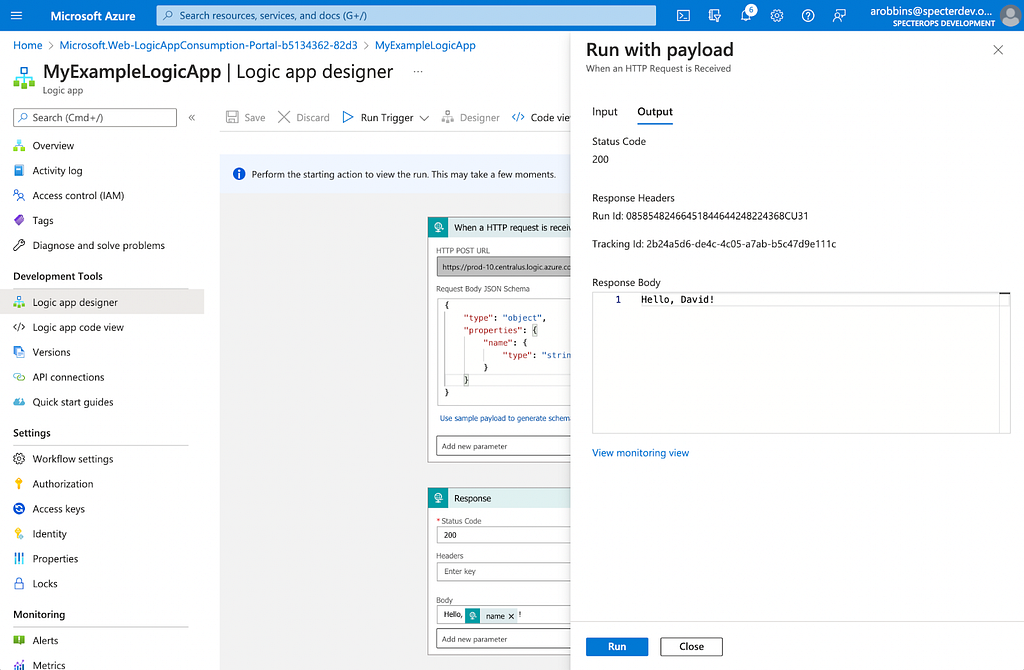Switch to the Input tab
Screen dimensions: 1024x670
605,112
